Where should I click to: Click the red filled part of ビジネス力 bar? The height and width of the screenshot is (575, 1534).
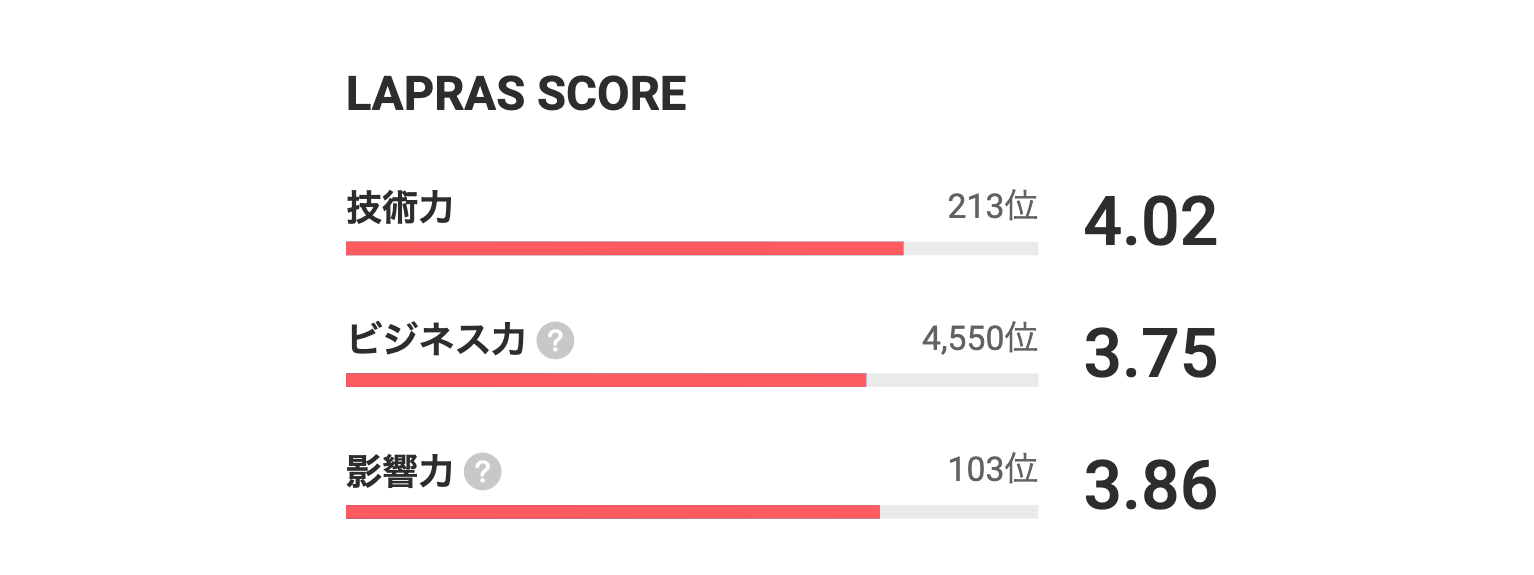click(x=606, y=380)
